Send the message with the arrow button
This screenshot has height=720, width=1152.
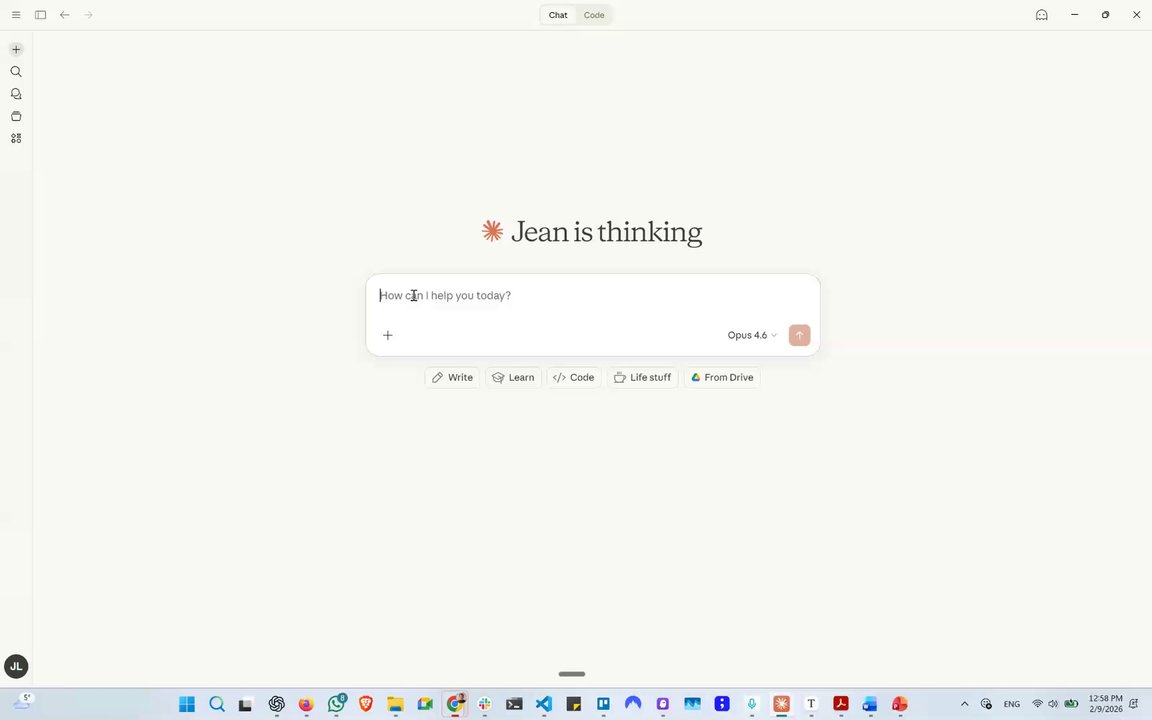[799, 335]
